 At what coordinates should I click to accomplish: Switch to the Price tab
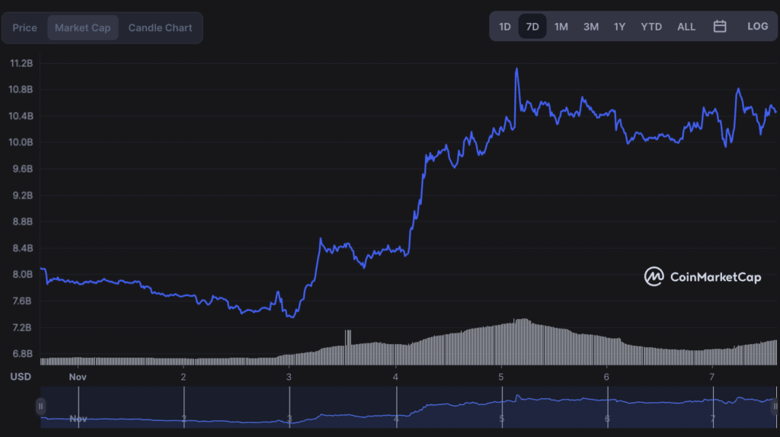click(x=25, y=28)
